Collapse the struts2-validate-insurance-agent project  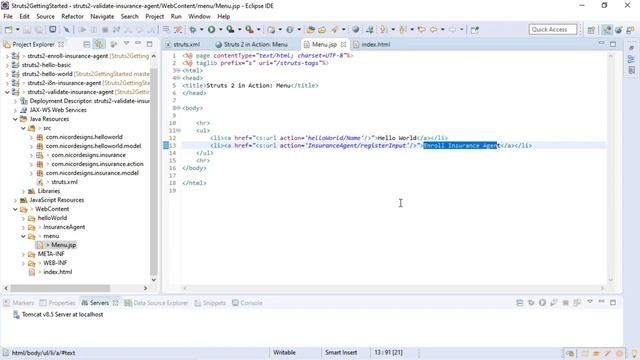[7, 92]
